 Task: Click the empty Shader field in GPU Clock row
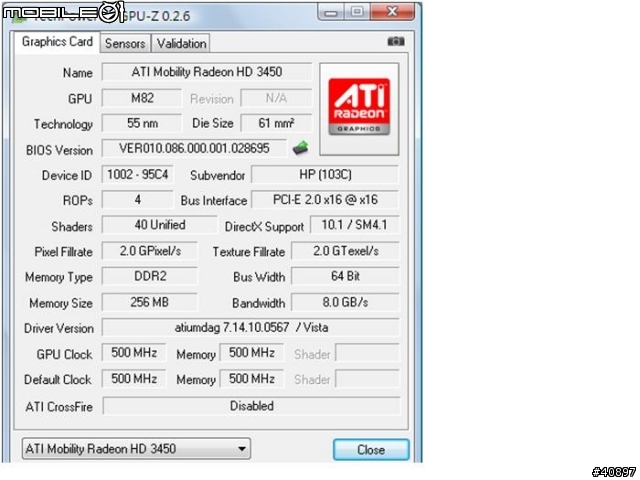pos(367,353)
